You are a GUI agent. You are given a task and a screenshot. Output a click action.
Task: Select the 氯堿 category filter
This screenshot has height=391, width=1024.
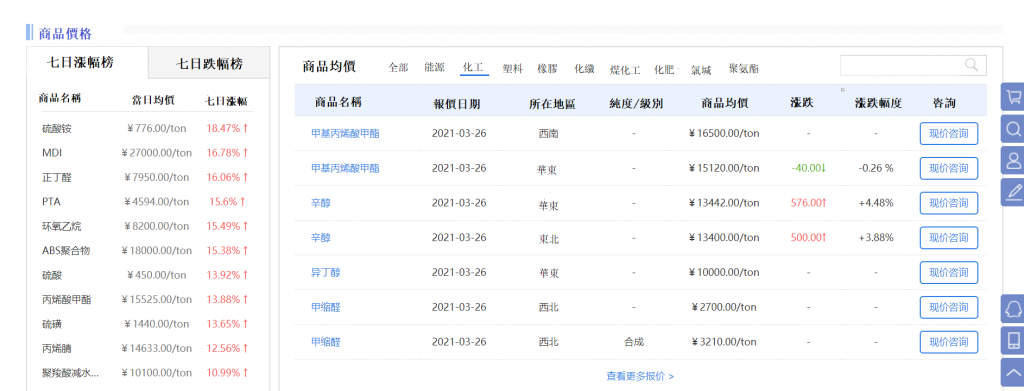701,69
